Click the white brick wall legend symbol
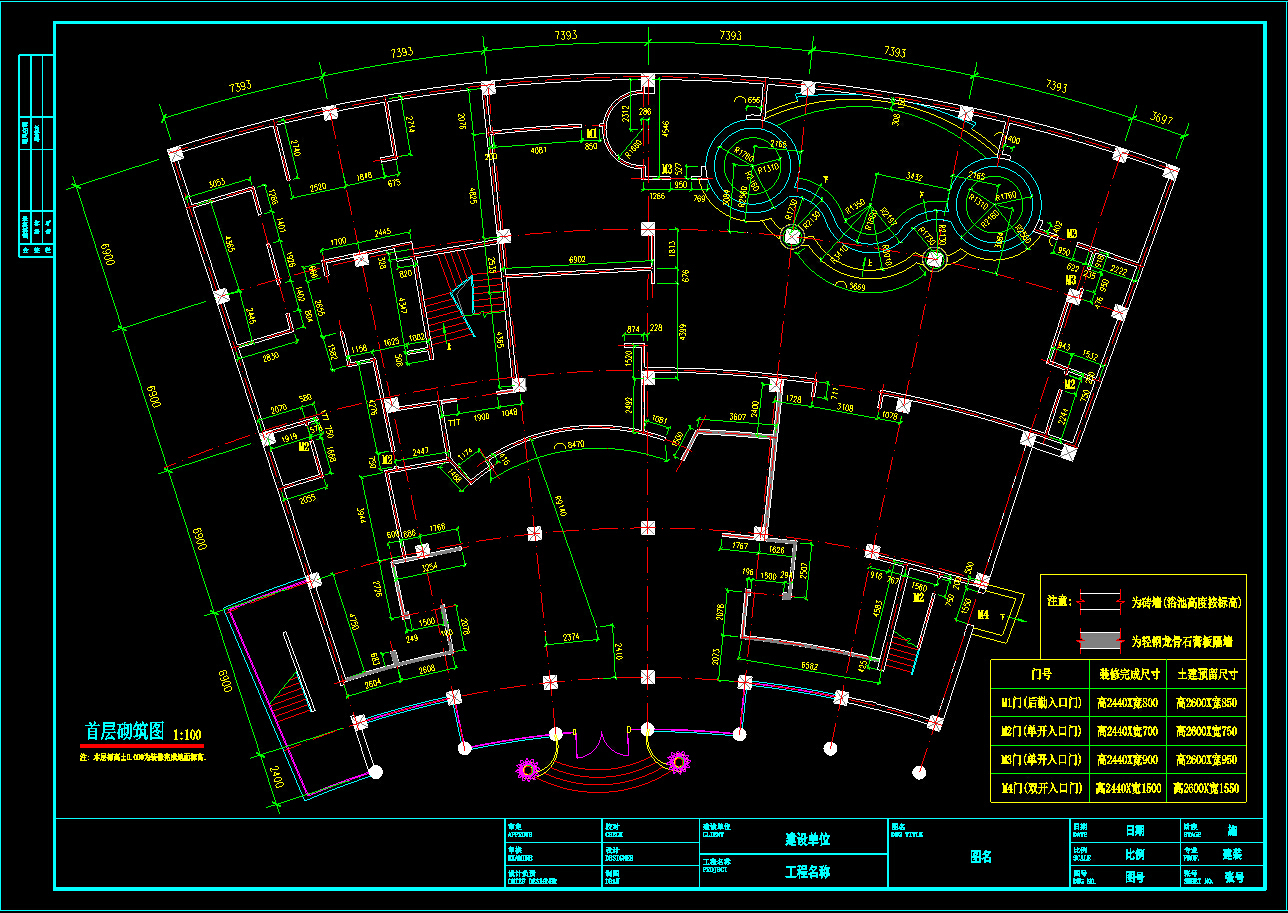The width and height of the screenshot is (1288, 913). tap(1100, 603)
